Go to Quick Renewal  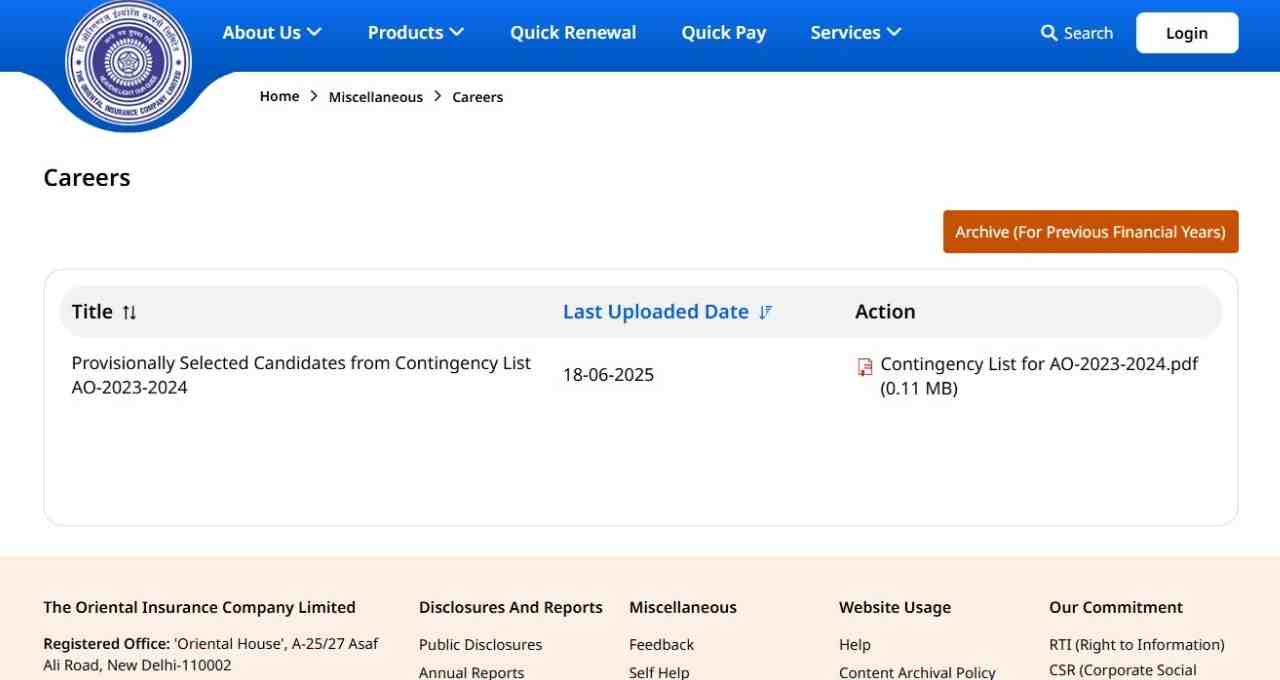click(x=573, y=32)
